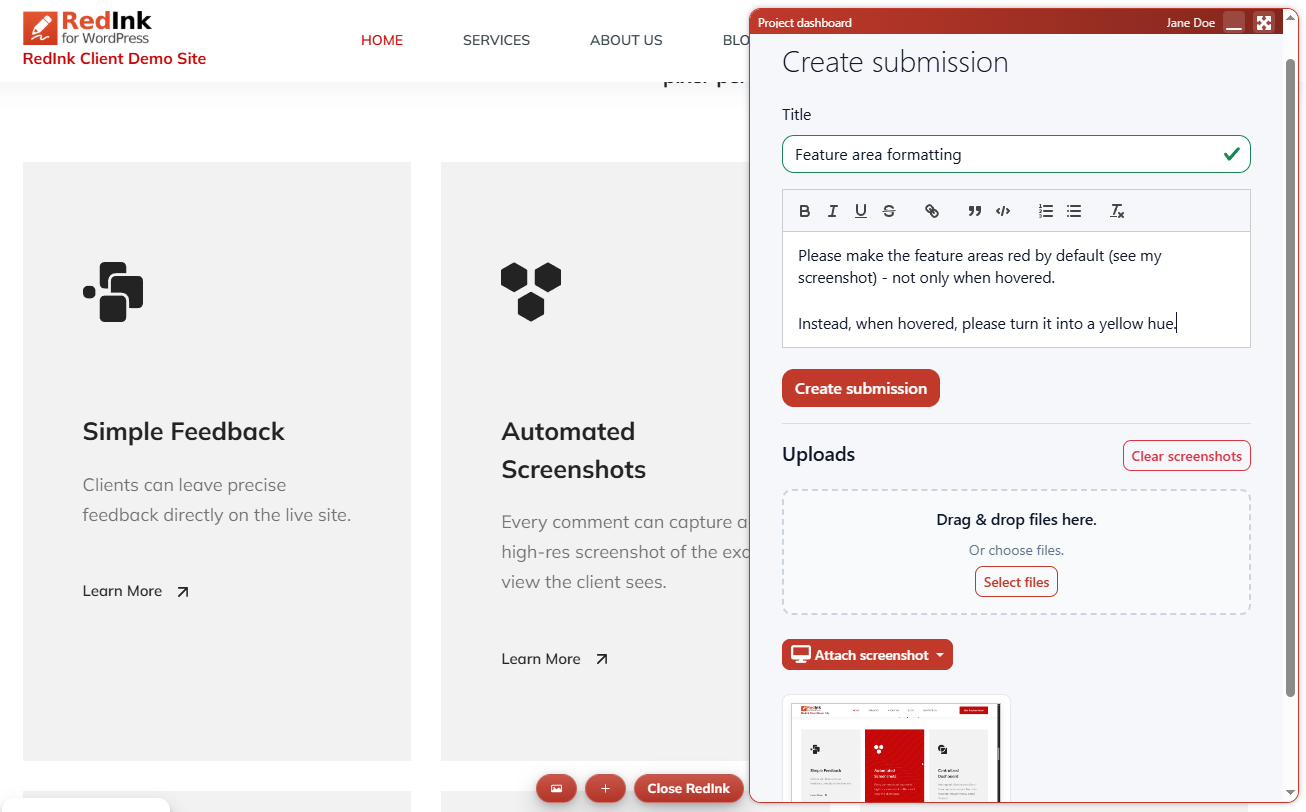Apply blockquote formatting
Screen dimensions: 1306x812
[974, 211]
